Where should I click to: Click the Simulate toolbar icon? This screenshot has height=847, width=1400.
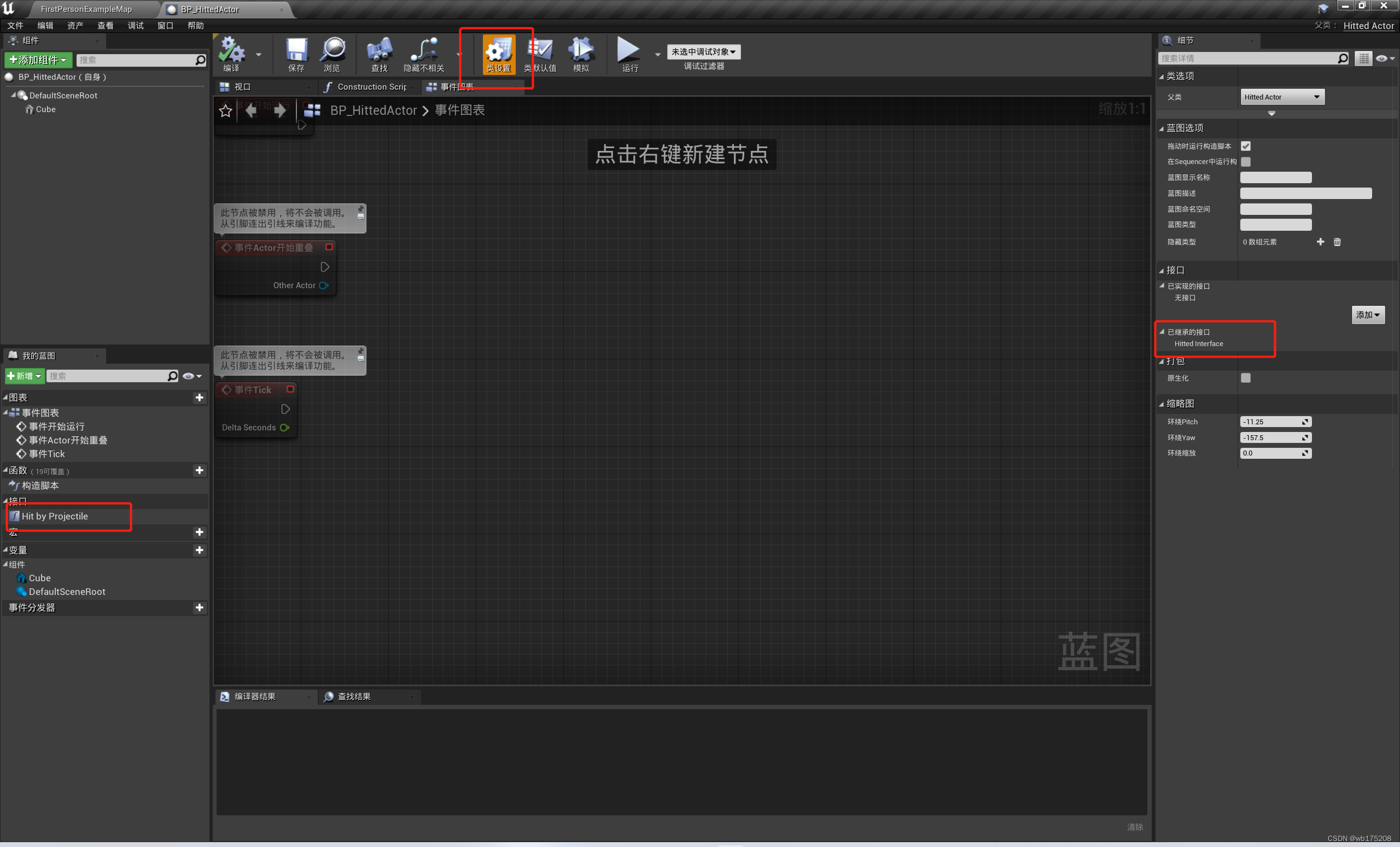point(581,50)
